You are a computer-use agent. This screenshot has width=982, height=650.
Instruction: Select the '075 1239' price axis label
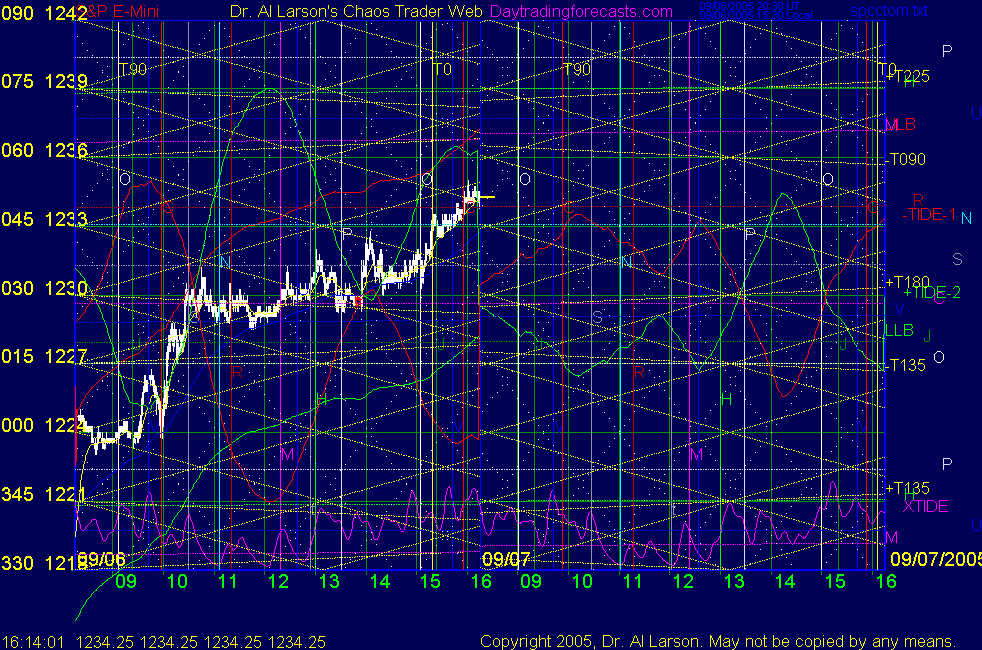pos(44,81)
